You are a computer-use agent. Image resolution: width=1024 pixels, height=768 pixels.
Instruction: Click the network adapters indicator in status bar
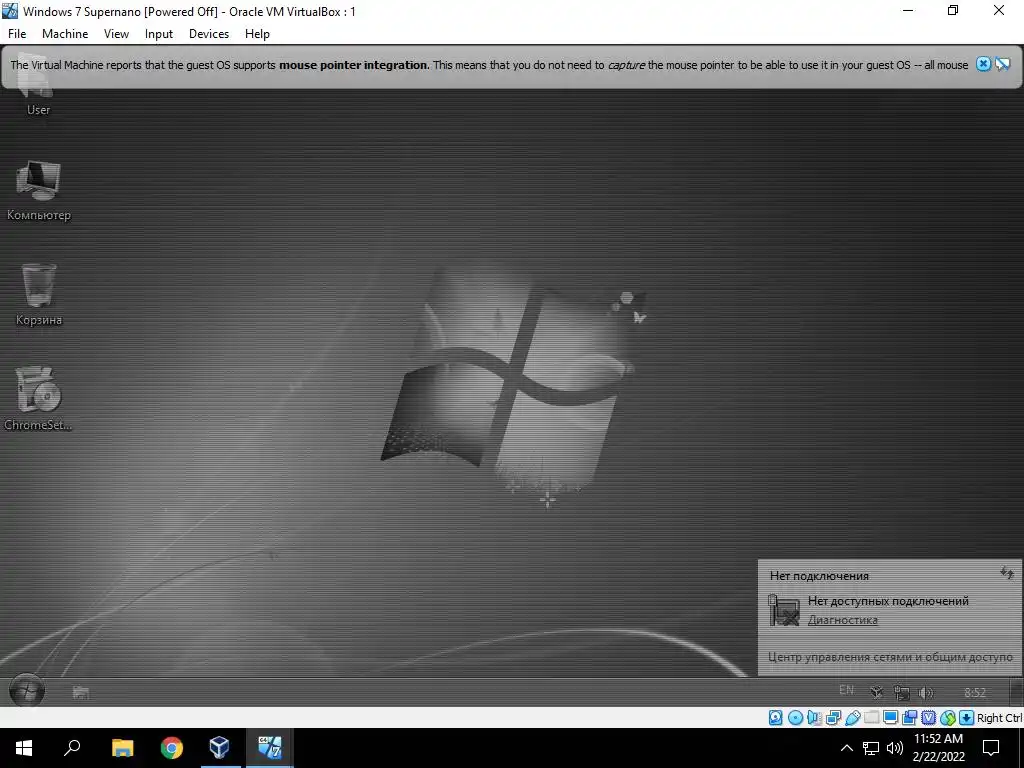(833, 718)
